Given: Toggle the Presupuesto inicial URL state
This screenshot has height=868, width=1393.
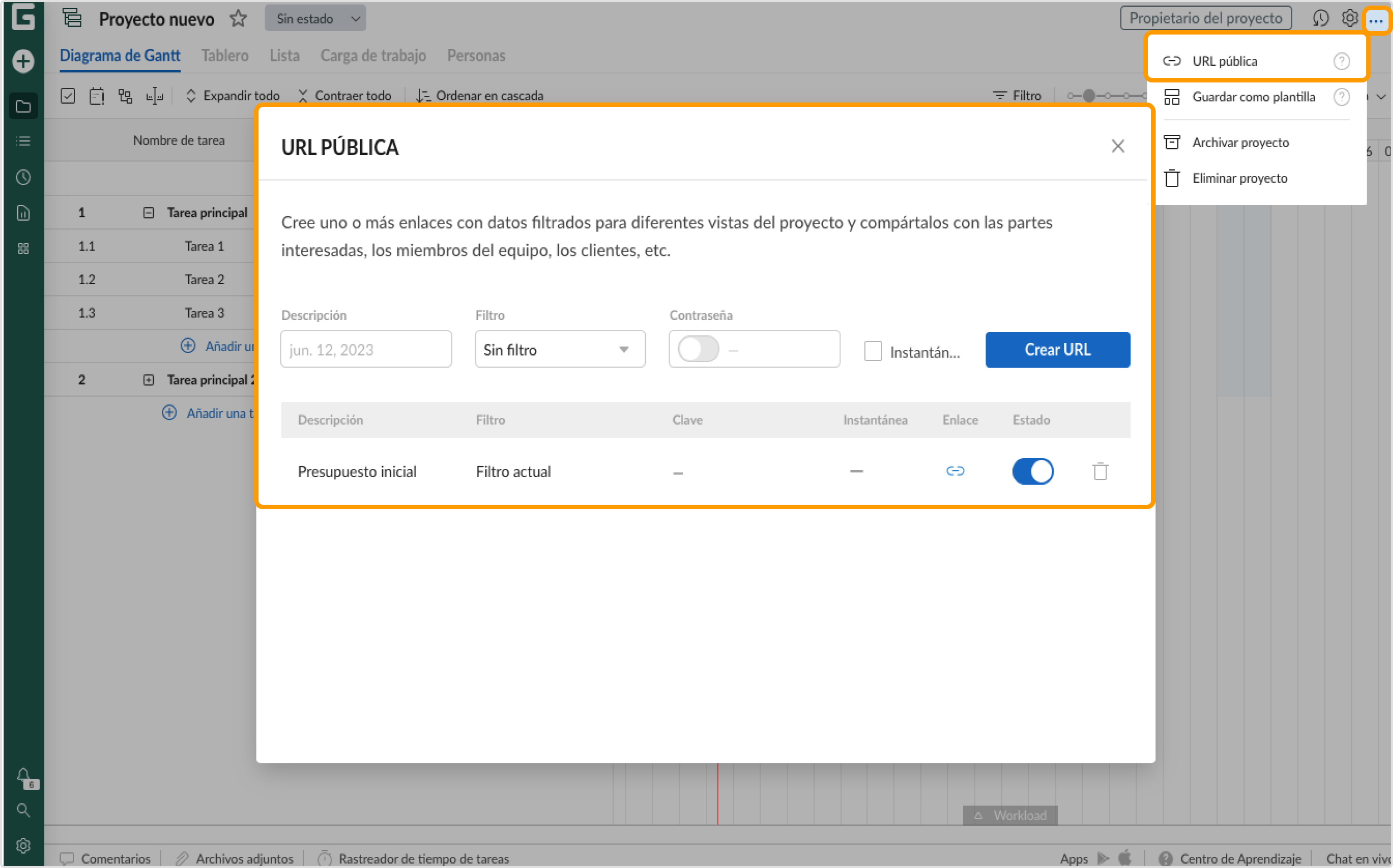Looking at the screenshot, I should (1032, 471).
